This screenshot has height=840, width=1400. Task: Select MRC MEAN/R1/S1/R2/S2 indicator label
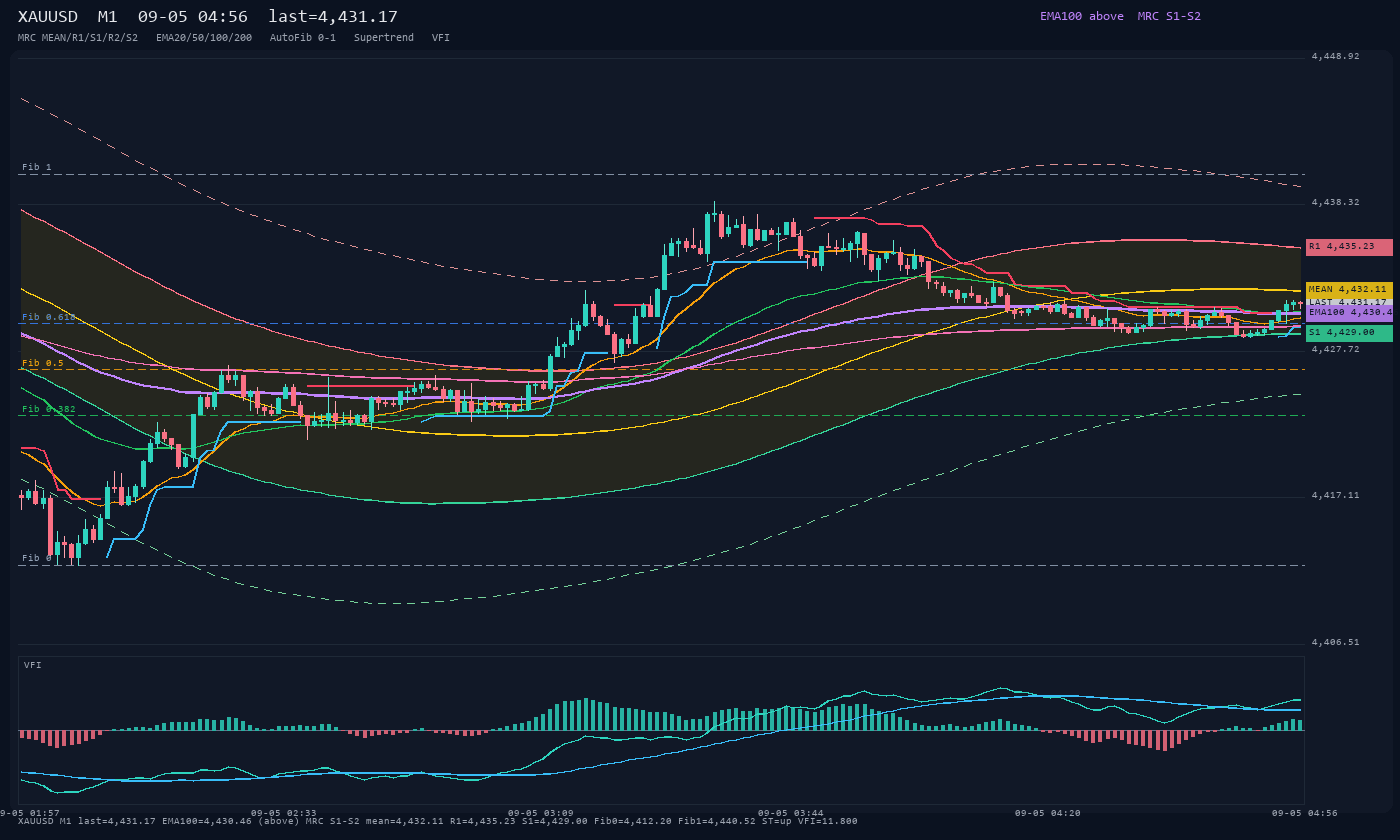(x=78, y=37)
